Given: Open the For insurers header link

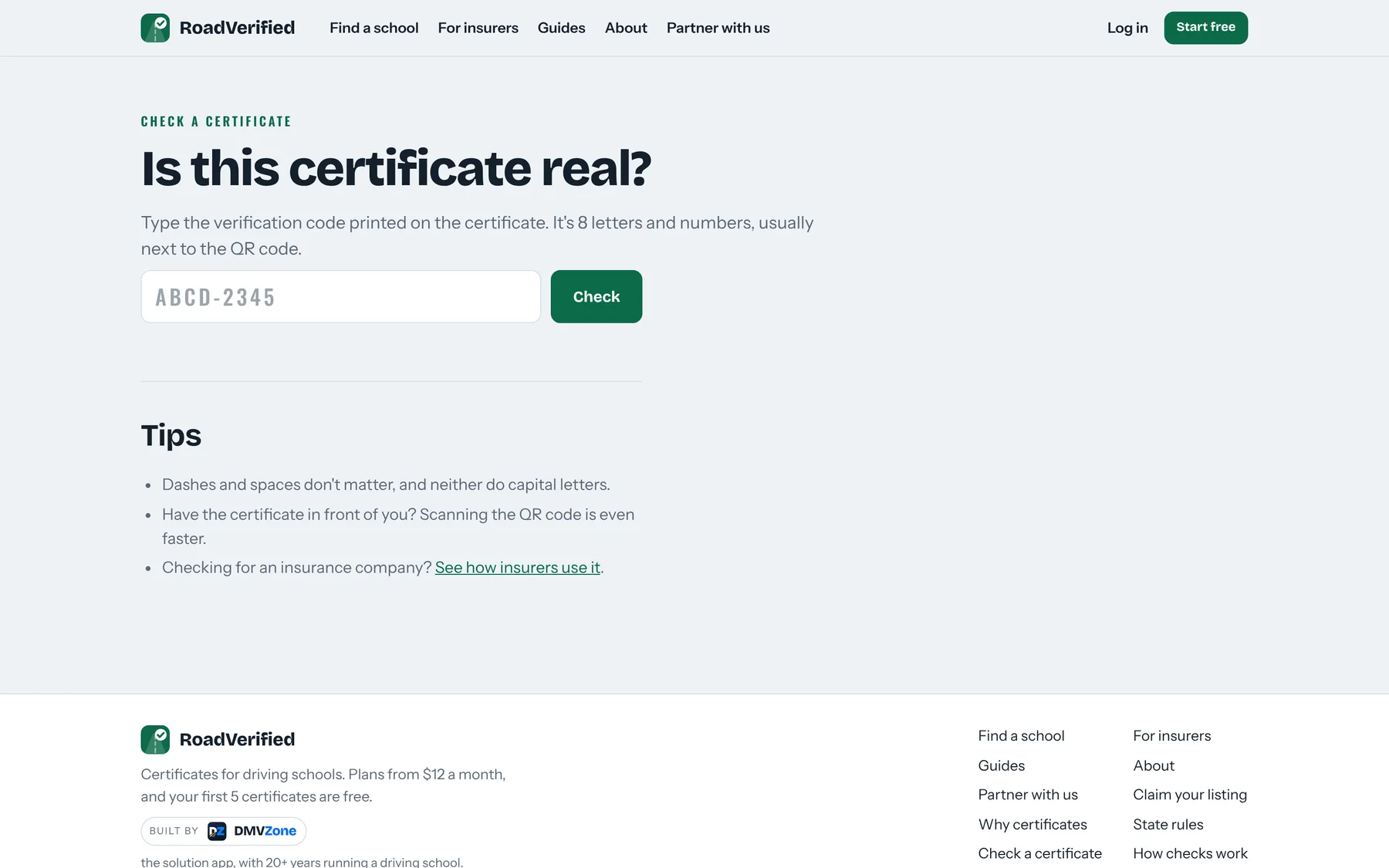Looking at the screenshot, I should coord(478,28).
